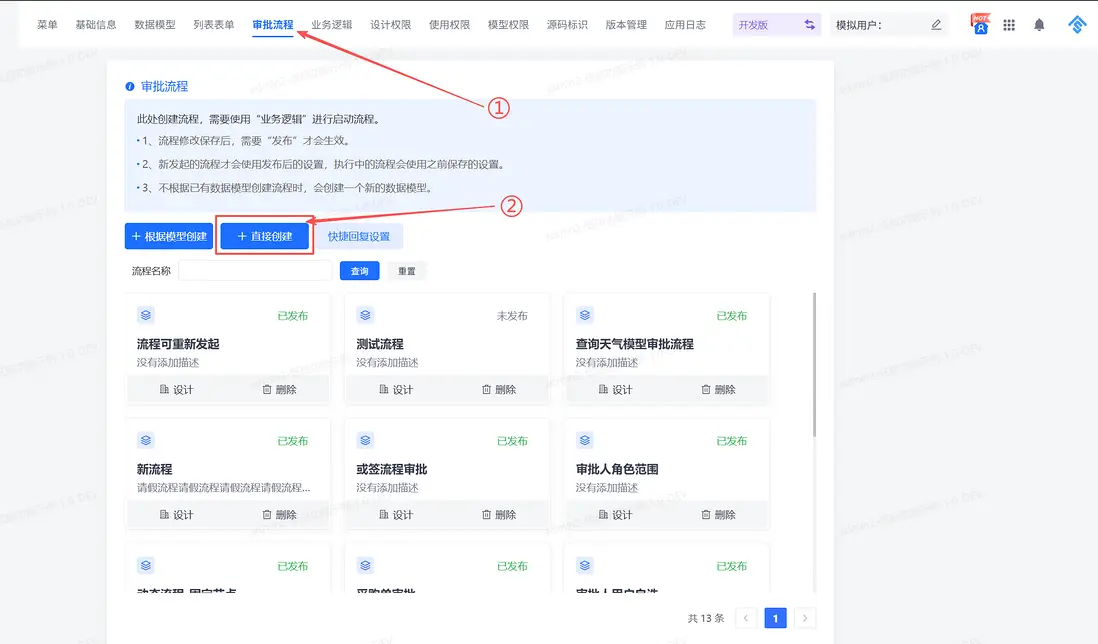The image size is (1098, 644).
Task: Click 设计 on 新流程 card
Action: click(176, 514)
